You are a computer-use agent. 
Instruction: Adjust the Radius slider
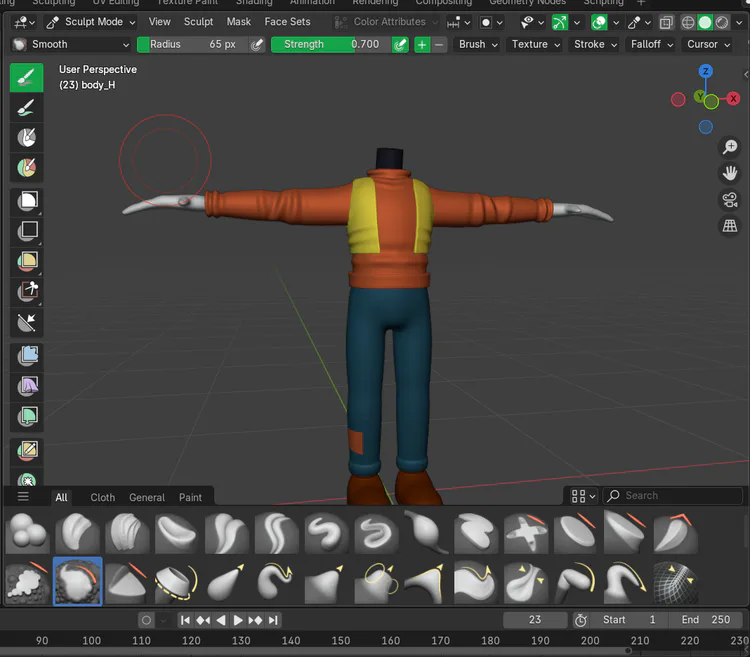193,44
